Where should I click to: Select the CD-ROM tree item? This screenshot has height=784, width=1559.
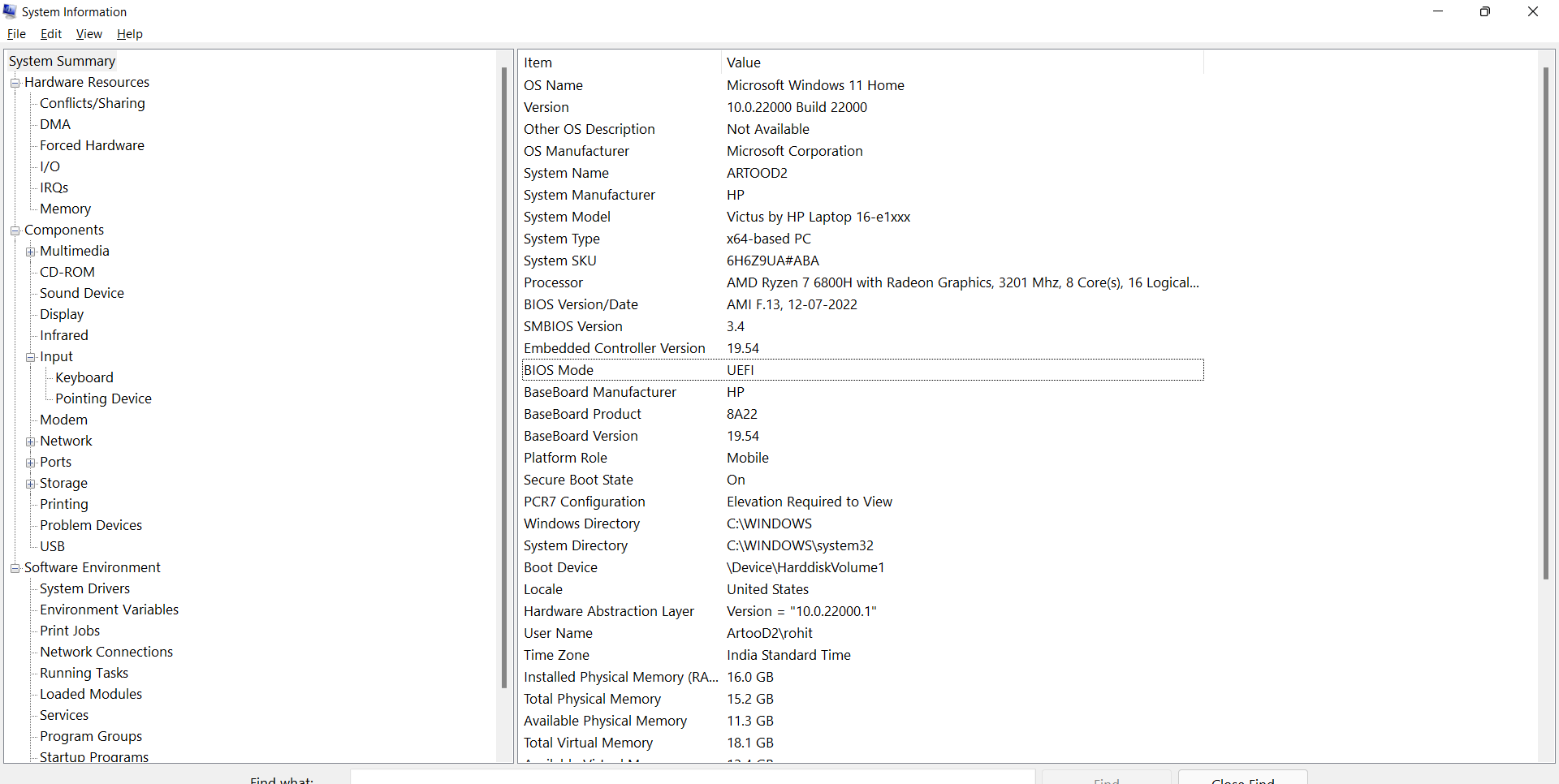pyautogui.click(x=67, y=272)
